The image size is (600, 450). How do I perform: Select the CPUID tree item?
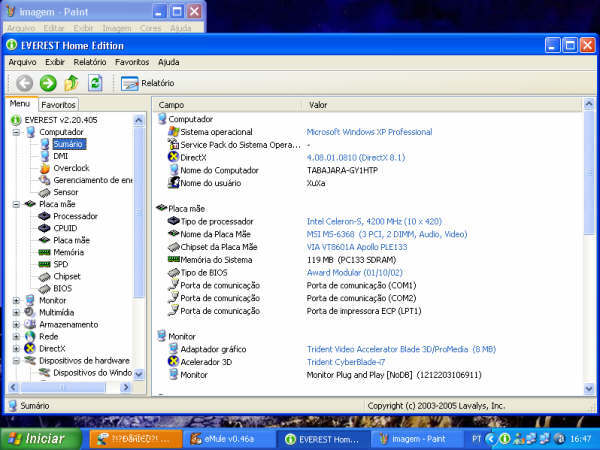point(65,228)
